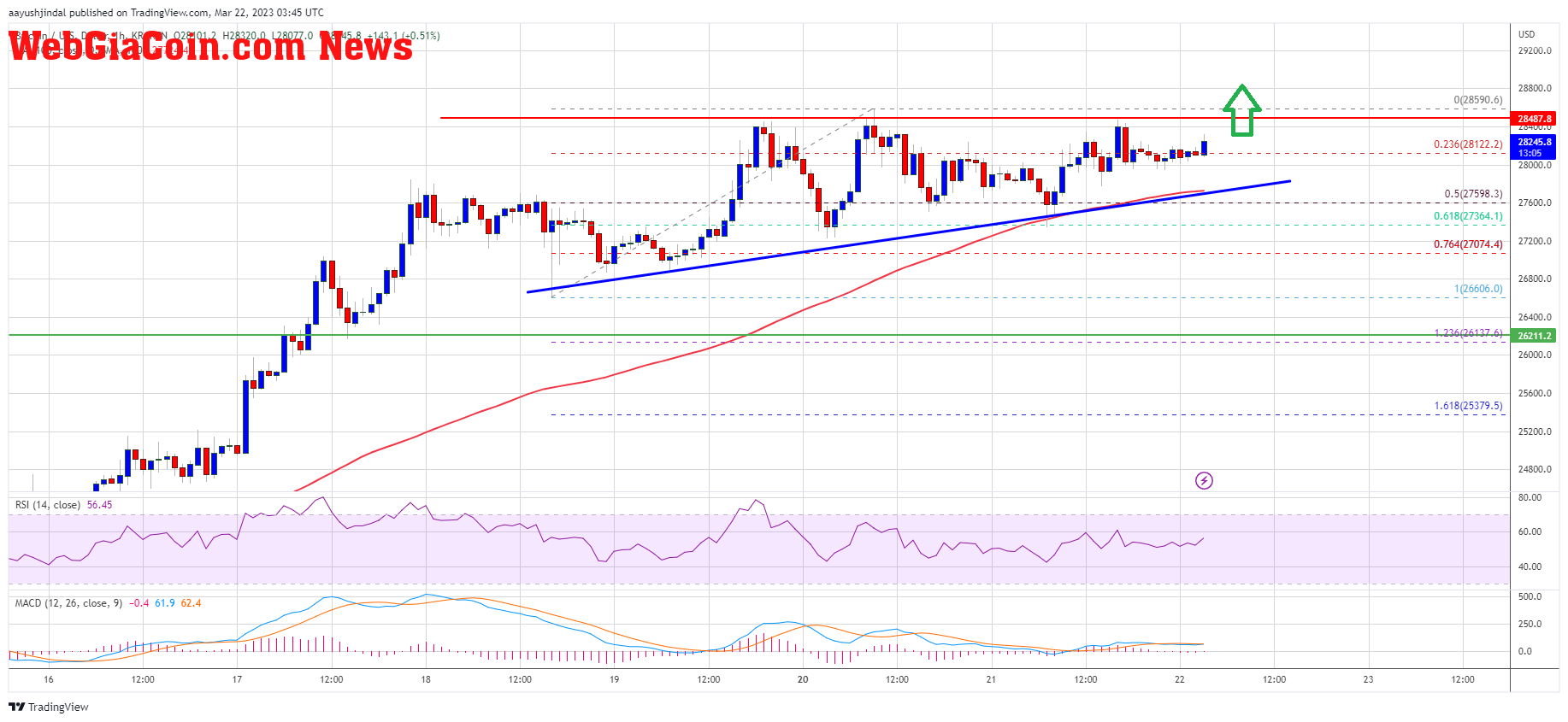Click date 22 on the time axis

[x=1180, y=680]
